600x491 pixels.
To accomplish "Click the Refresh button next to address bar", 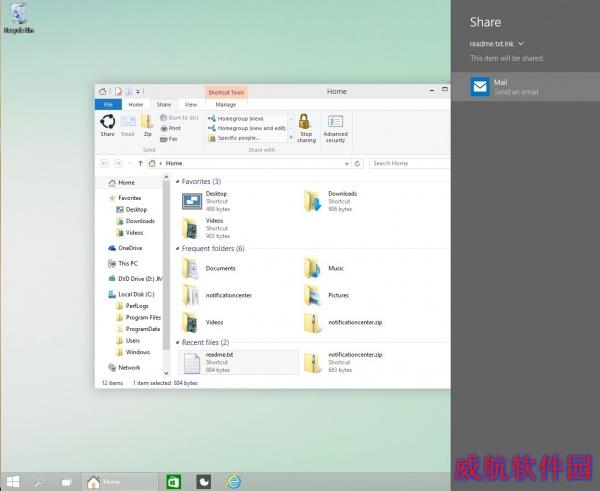I will 357,163.
